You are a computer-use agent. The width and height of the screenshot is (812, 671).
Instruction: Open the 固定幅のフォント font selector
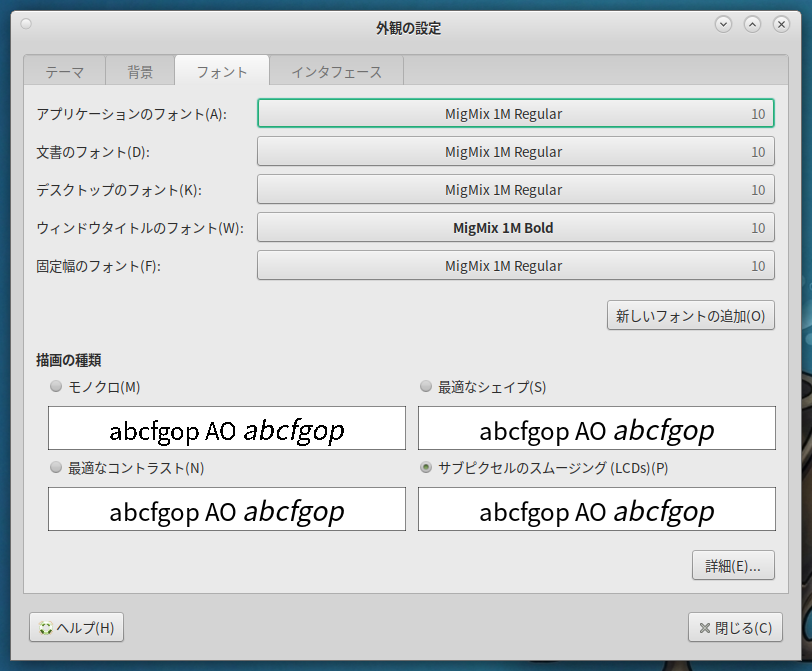[516, 266]
